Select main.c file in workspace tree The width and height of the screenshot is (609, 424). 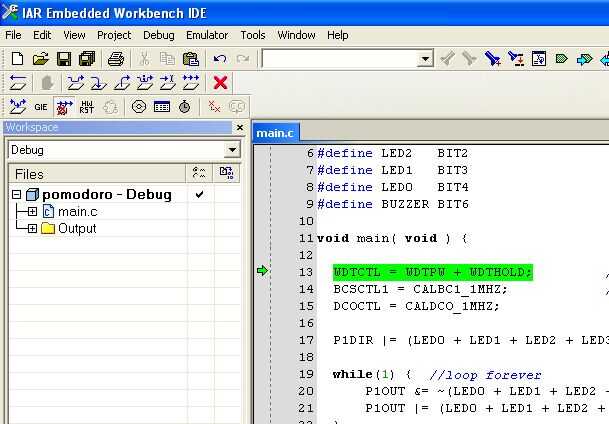click(78, 212)
